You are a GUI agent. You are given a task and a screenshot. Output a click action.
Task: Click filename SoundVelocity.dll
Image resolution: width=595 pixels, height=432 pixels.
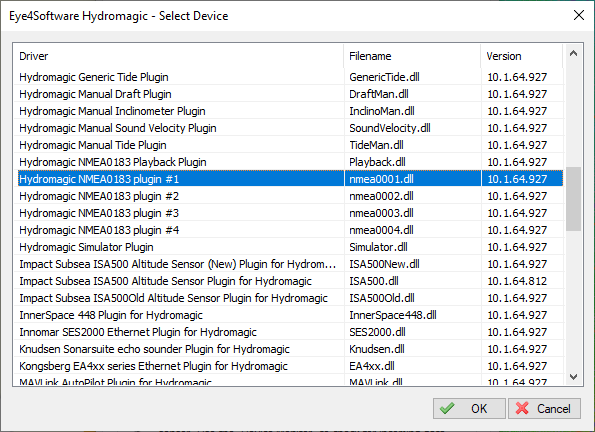click(x=390, y=128)
